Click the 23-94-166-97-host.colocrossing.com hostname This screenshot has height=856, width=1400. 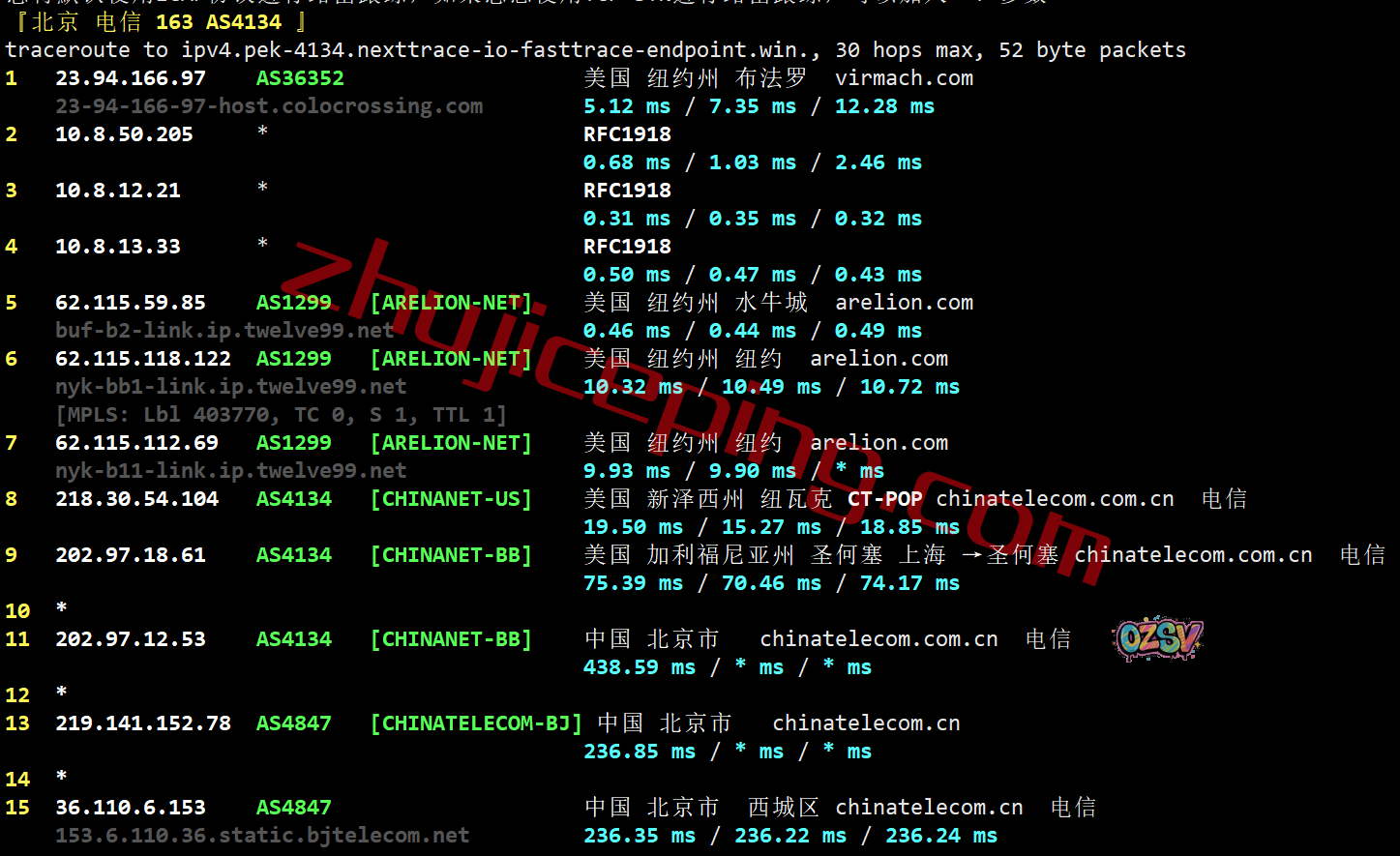[x=269, y=106]
